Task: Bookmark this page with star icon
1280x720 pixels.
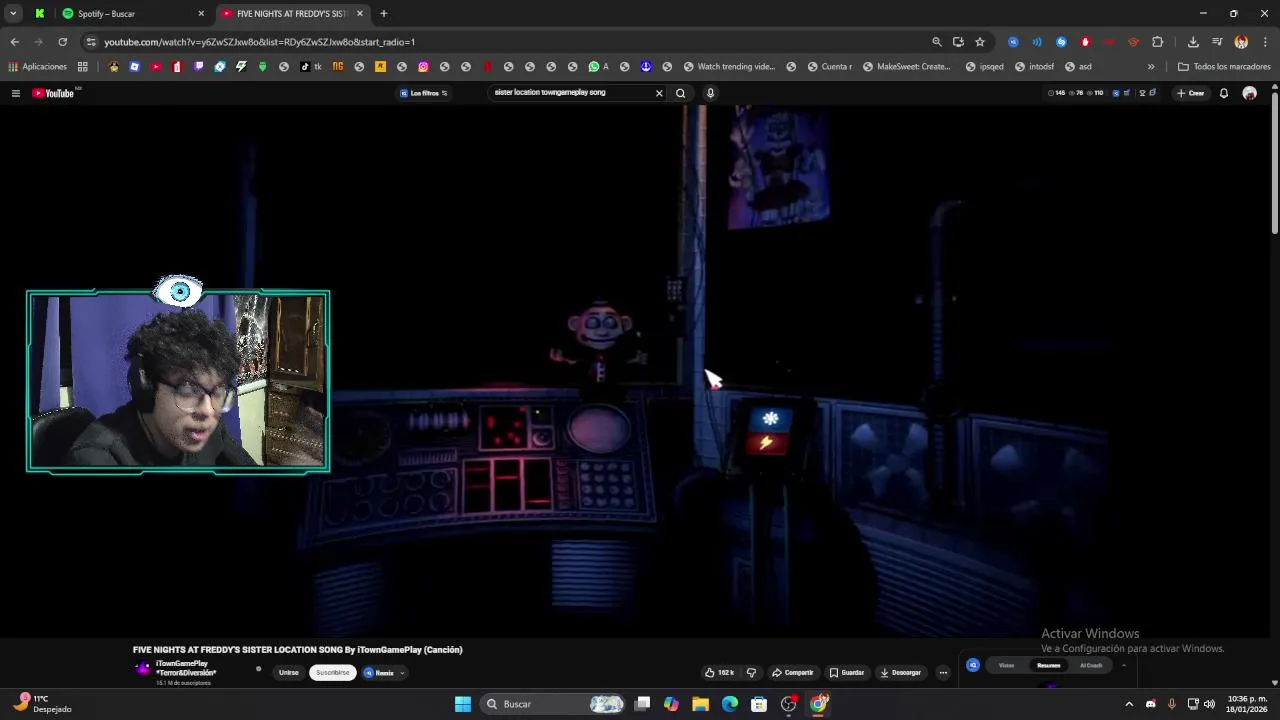Action: click(980, 42)
